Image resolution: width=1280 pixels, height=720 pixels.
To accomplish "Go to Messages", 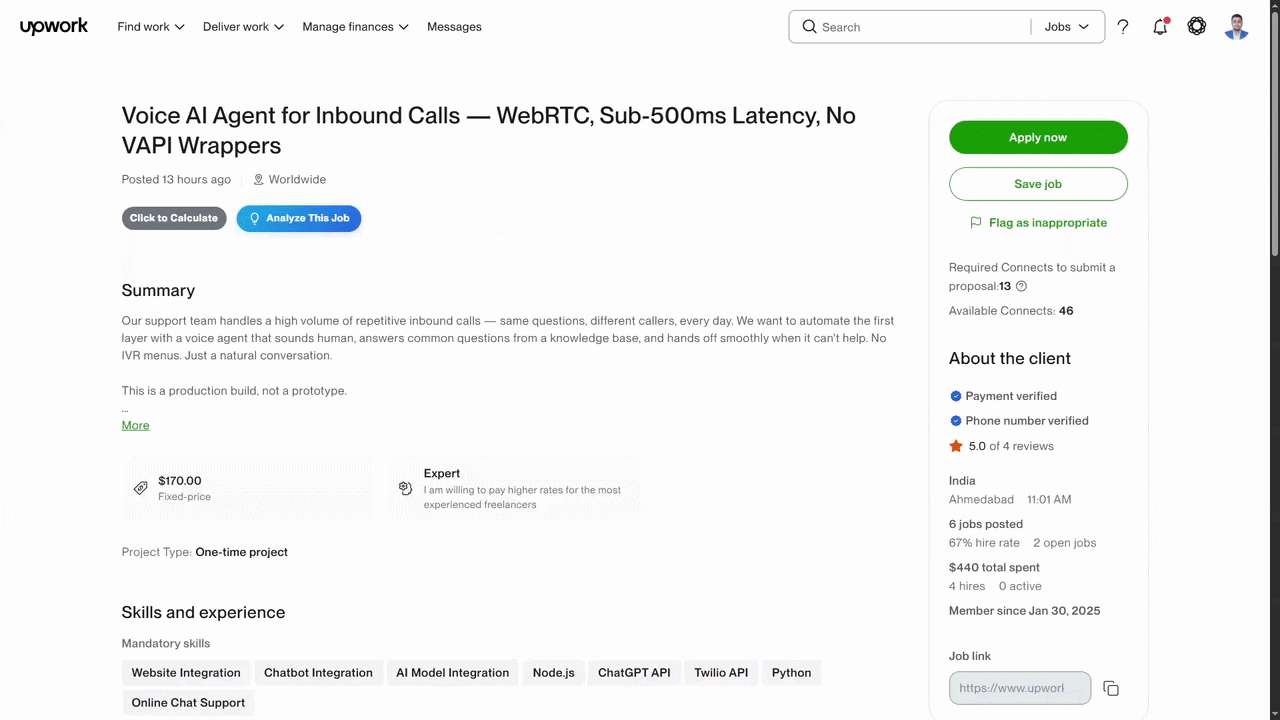I will pyautogui.click(x=454, y=27).
